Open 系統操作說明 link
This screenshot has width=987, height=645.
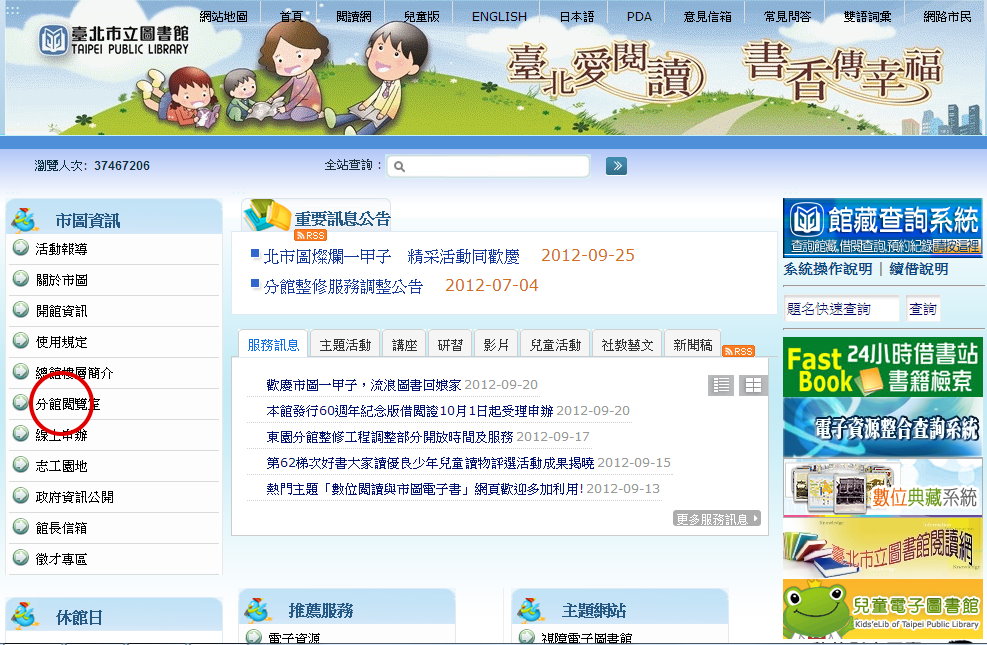828,269
